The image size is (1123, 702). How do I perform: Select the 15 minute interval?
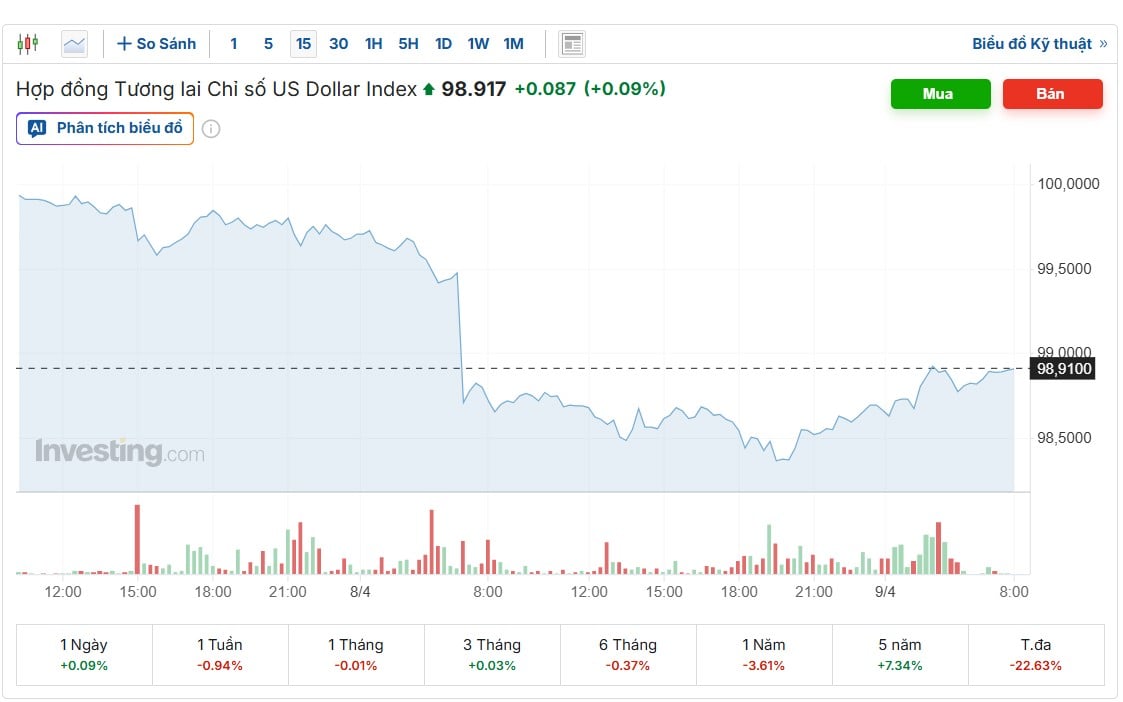[303, 43]
